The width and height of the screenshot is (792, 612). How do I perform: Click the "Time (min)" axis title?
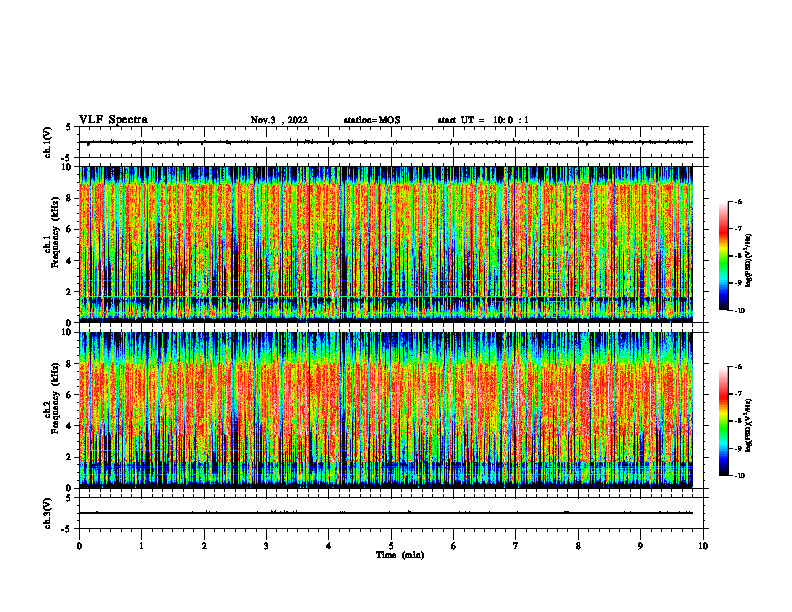(x=400, y=555)
